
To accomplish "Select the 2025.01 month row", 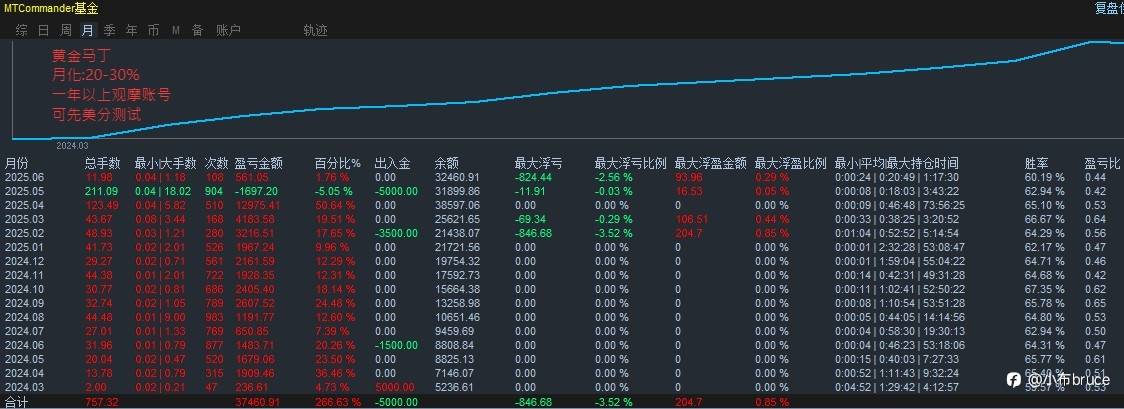I will click(562, 247).
